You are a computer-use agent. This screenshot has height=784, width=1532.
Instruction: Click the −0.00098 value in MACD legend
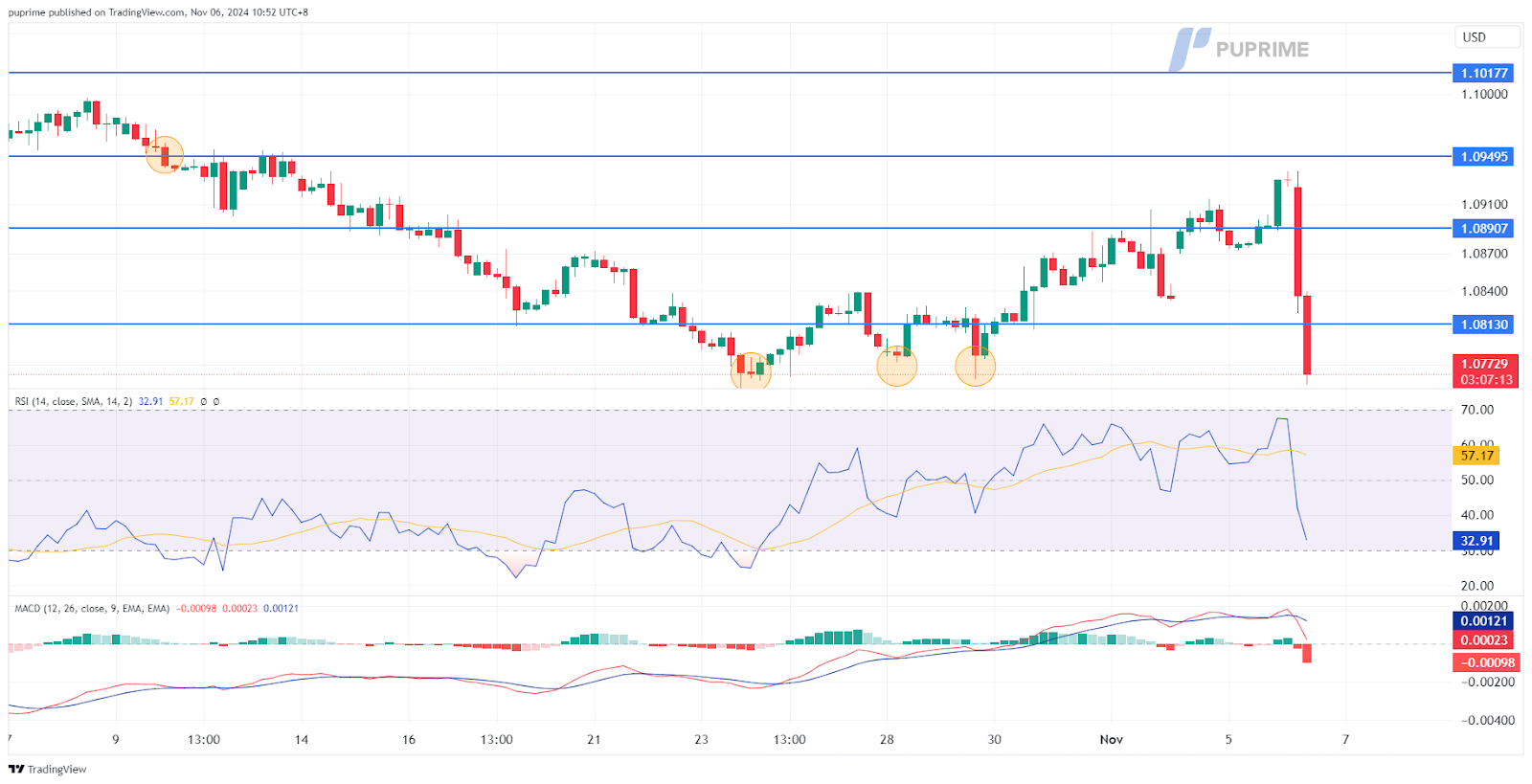(x=196, y=608)
